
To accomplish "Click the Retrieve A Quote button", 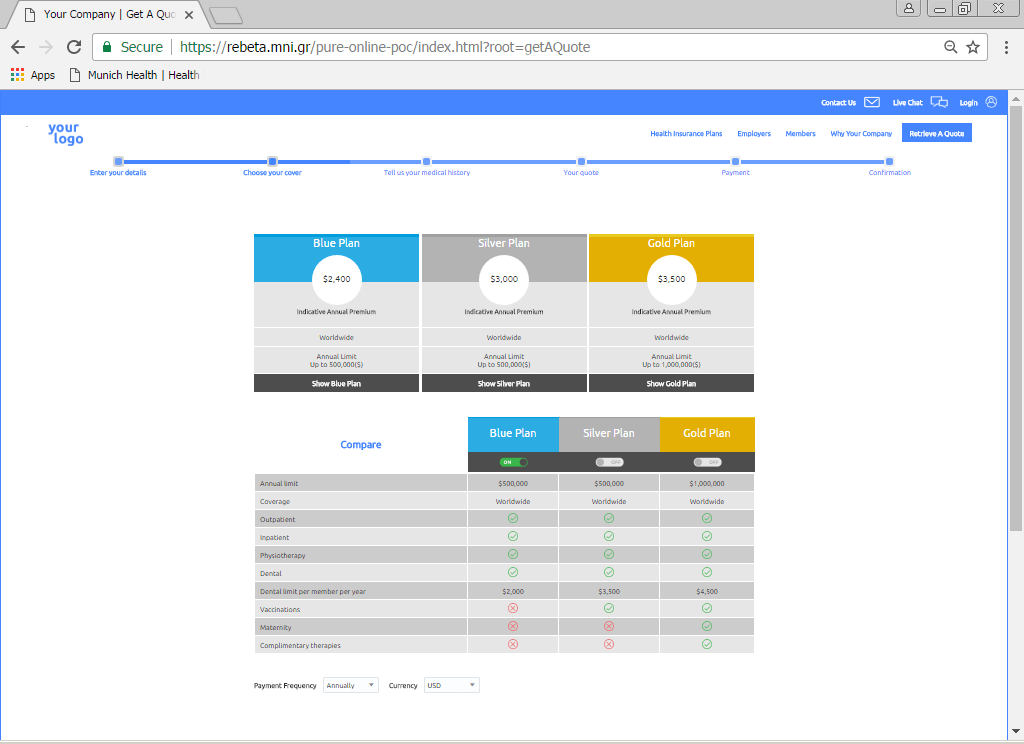I will 936,133.
